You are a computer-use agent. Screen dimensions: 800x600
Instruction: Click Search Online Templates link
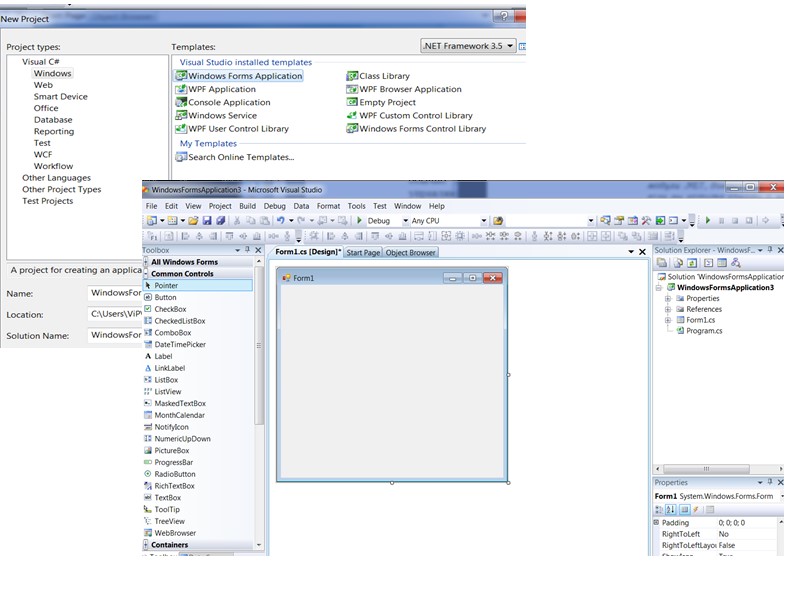point(235,157)
